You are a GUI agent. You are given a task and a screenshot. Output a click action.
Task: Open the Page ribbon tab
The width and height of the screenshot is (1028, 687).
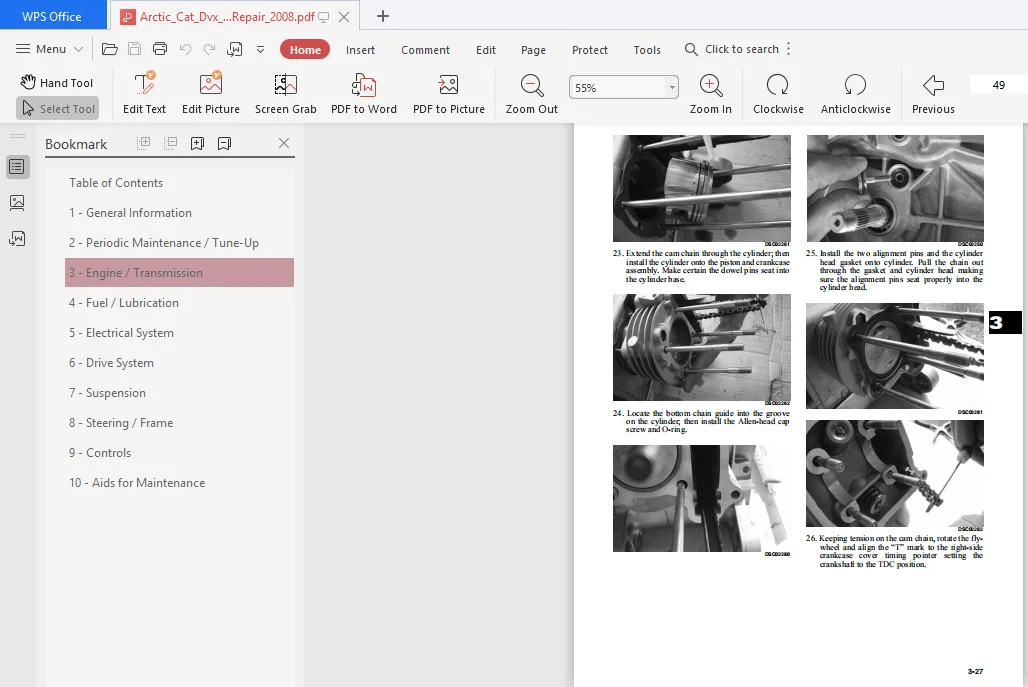click(x=533, y=50)
